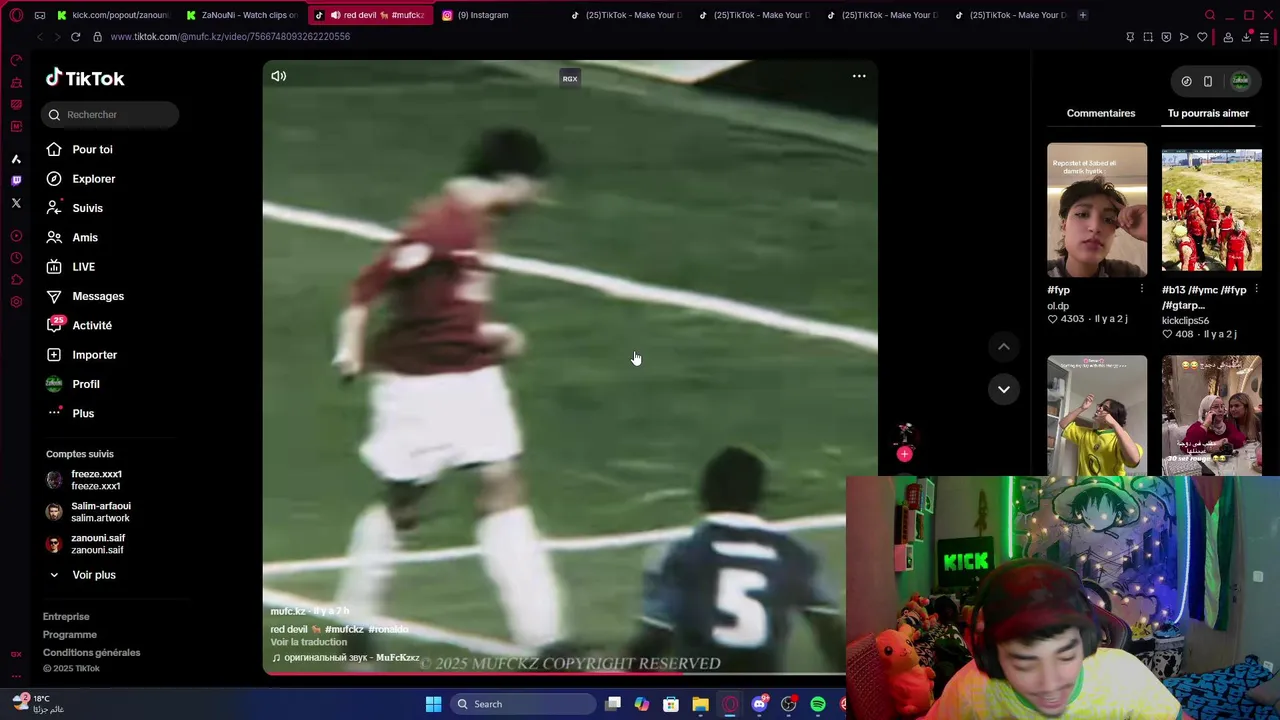Image resolution: width=1280 pixels, height=720 pixels.
Task: Open the Windows Start menu
Action: point(433,704)
